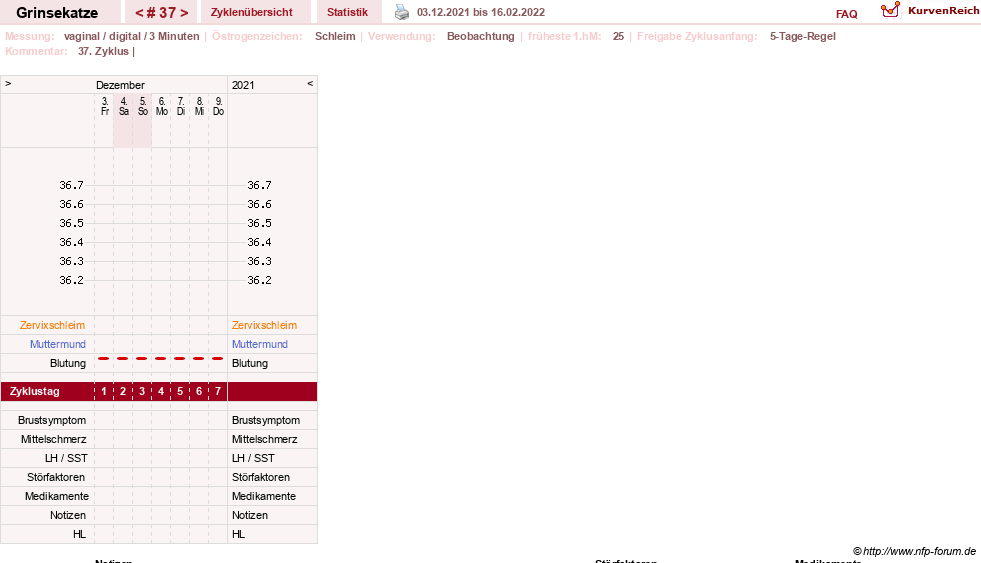
Task: Click the right 36.2 temperature label
Action: pyautogui.click(x=259, y=280)
